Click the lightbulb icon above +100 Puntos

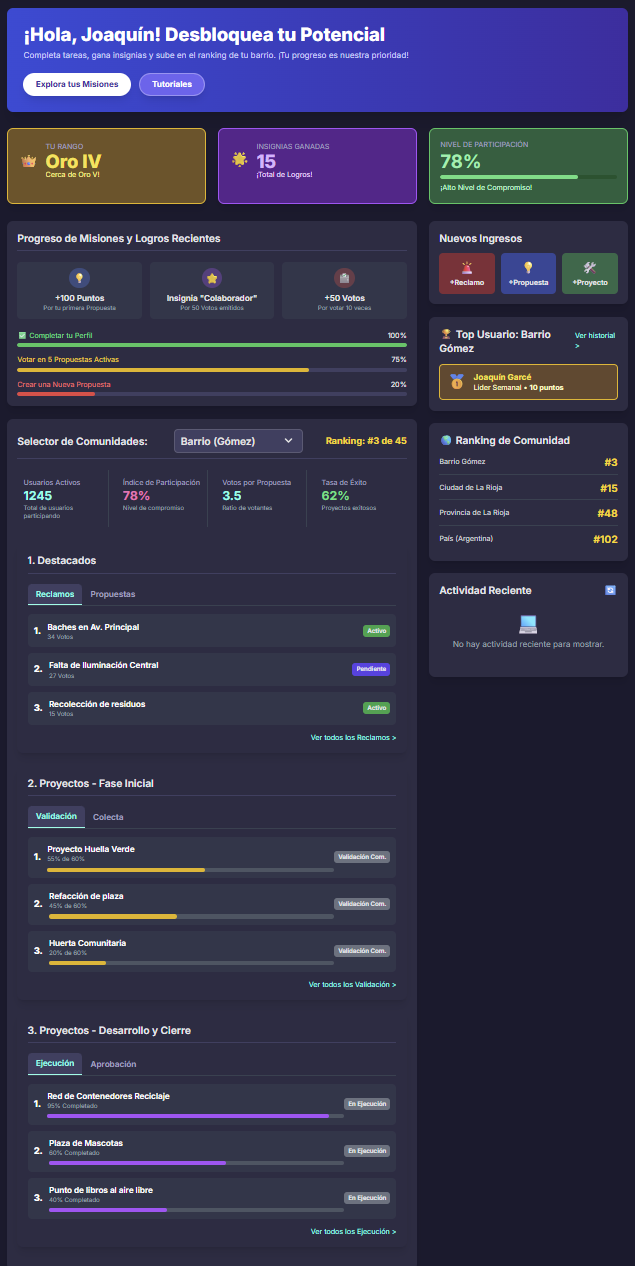pos(80,279)
